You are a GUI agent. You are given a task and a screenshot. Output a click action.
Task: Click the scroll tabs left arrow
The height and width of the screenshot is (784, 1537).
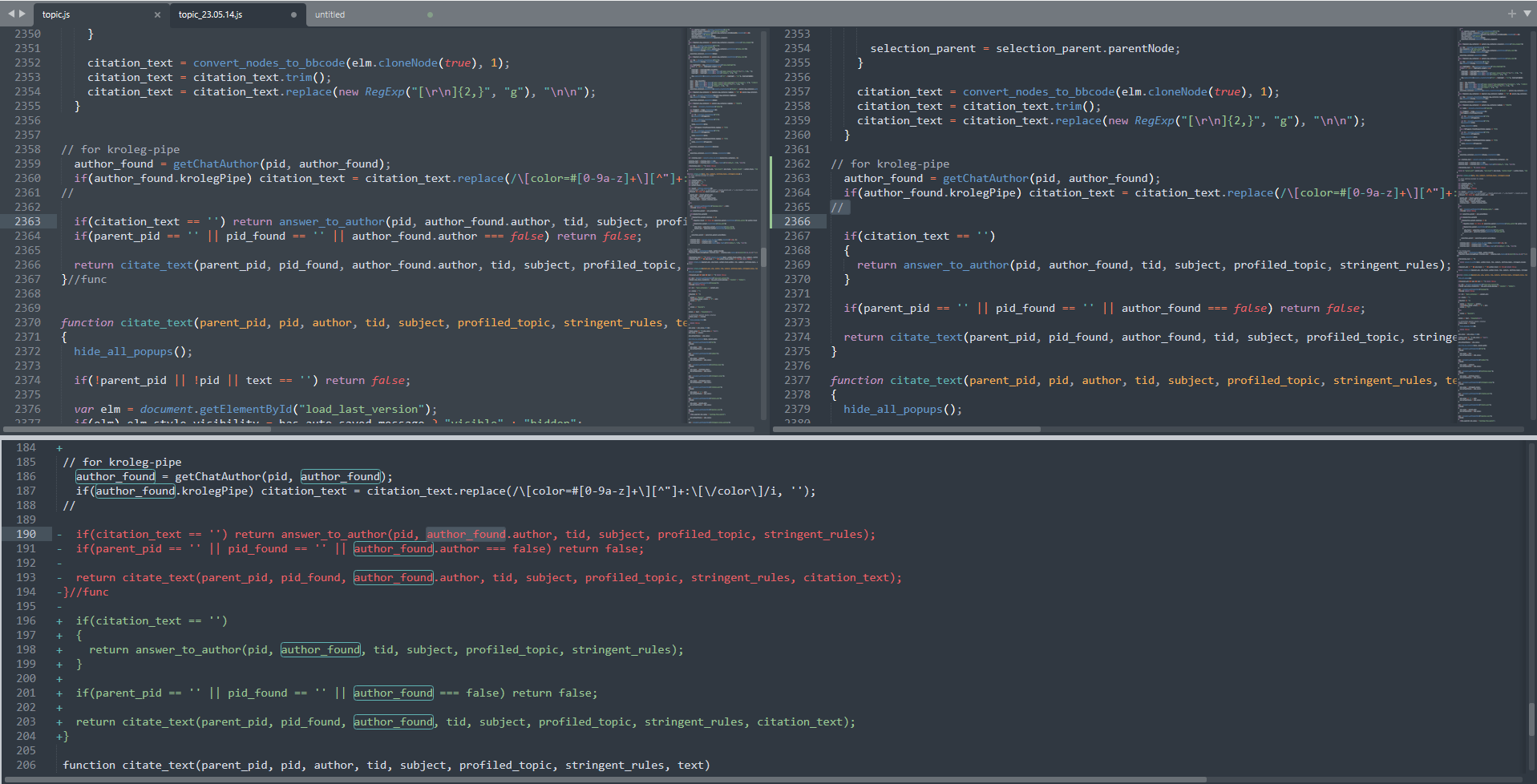coord(10,14)
